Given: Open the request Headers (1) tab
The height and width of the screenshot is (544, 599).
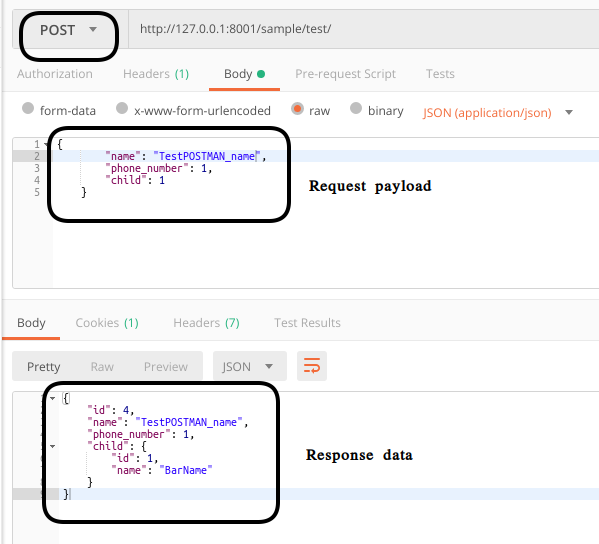Looking at the screenshot, I should tap(156, 74).
